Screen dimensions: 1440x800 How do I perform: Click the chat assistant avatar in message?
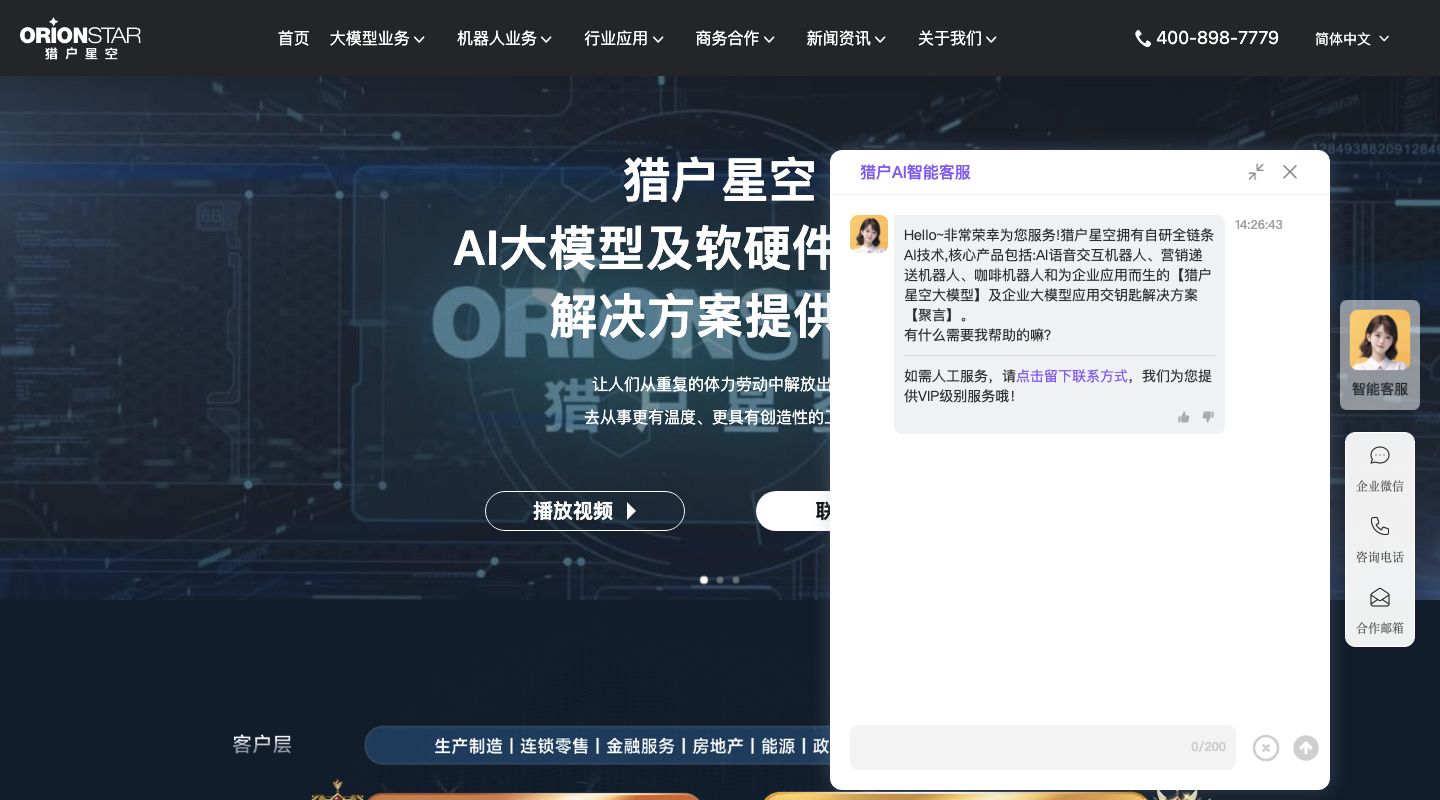click(x=869, y=234)
